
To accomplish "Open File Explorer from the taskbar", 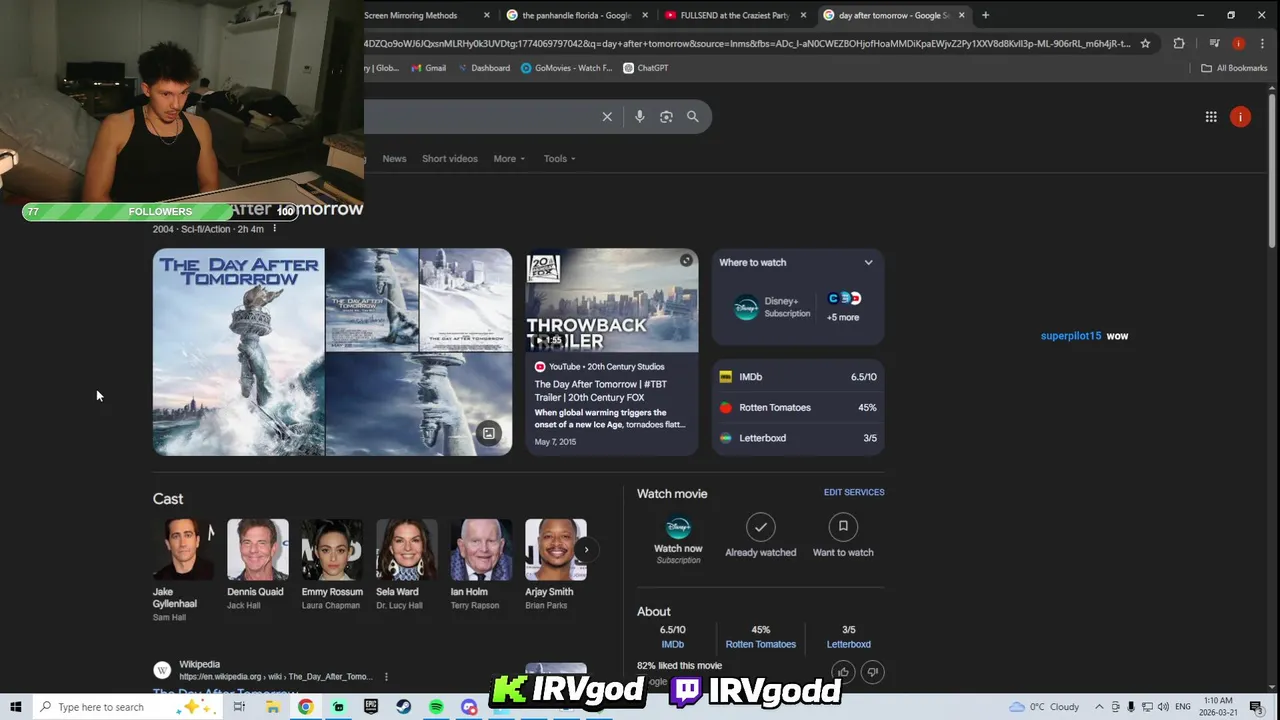I will tap(272, 707).
